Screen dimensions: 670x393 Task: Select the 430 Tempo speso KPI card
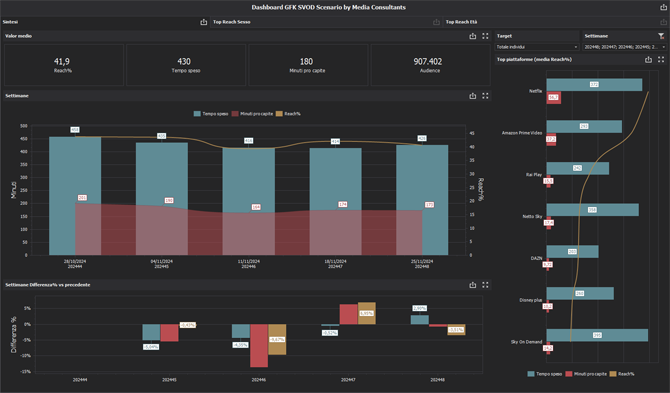(186, 65)
